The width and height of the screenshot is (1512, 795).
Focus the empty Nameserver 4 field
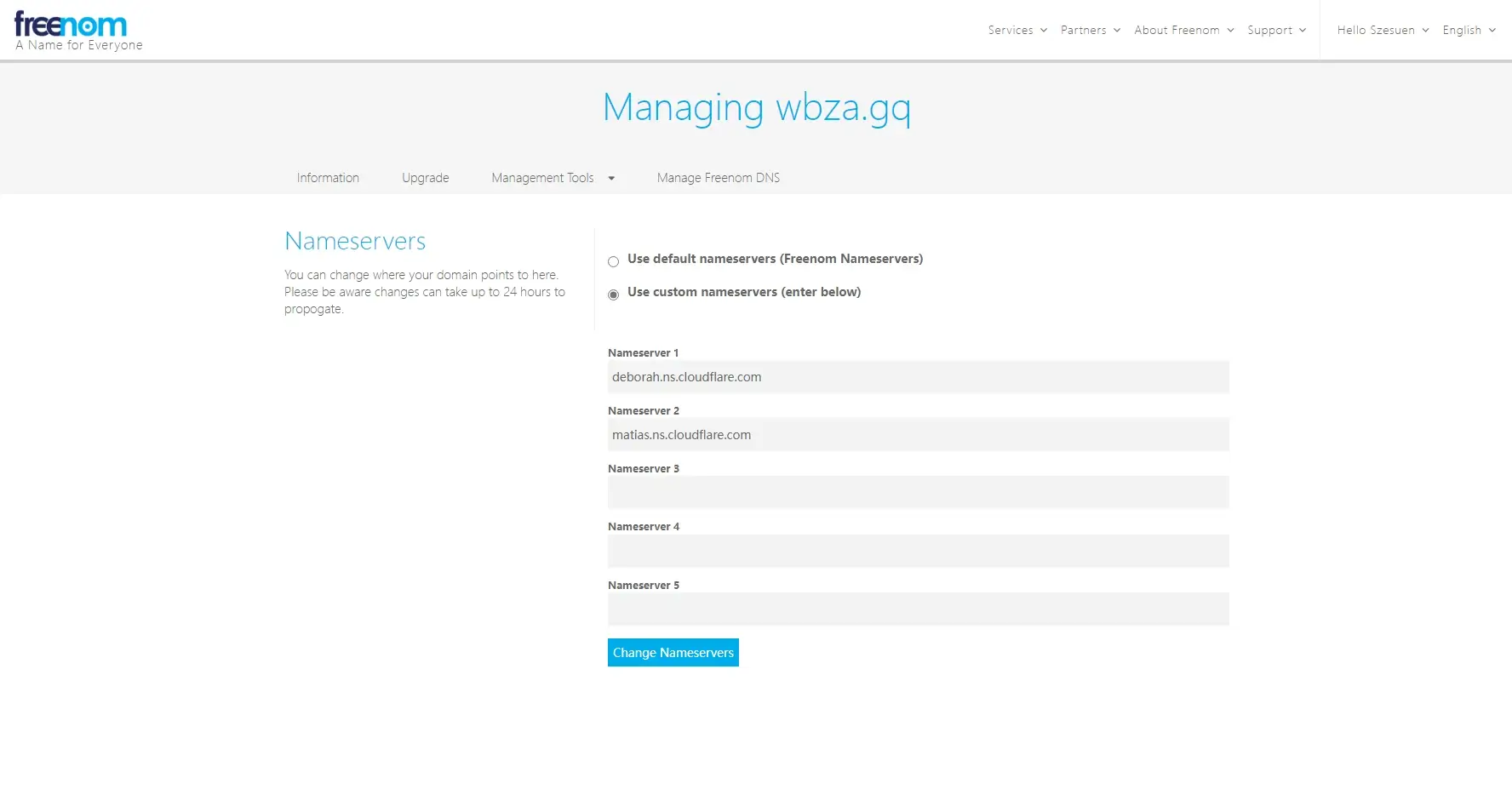(918, 551)
